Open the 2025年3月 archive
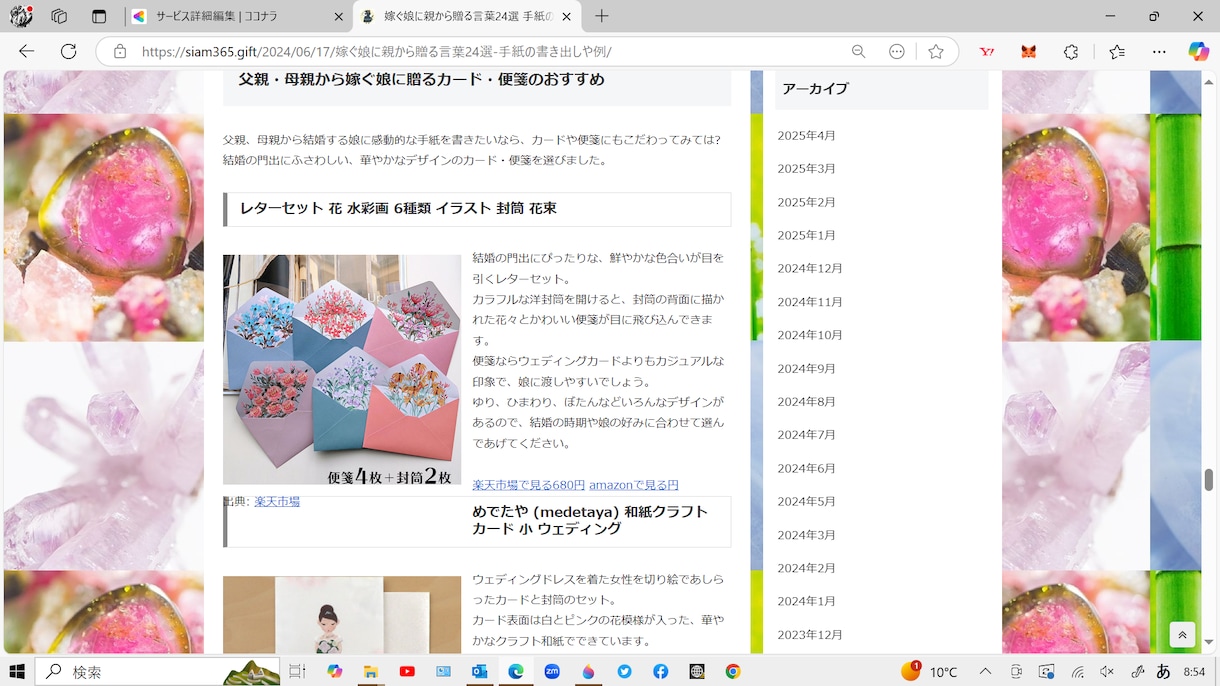Image resolution: width=1220 pixels, height=686 pixels. pyautogui.click(x=806, y=168)
